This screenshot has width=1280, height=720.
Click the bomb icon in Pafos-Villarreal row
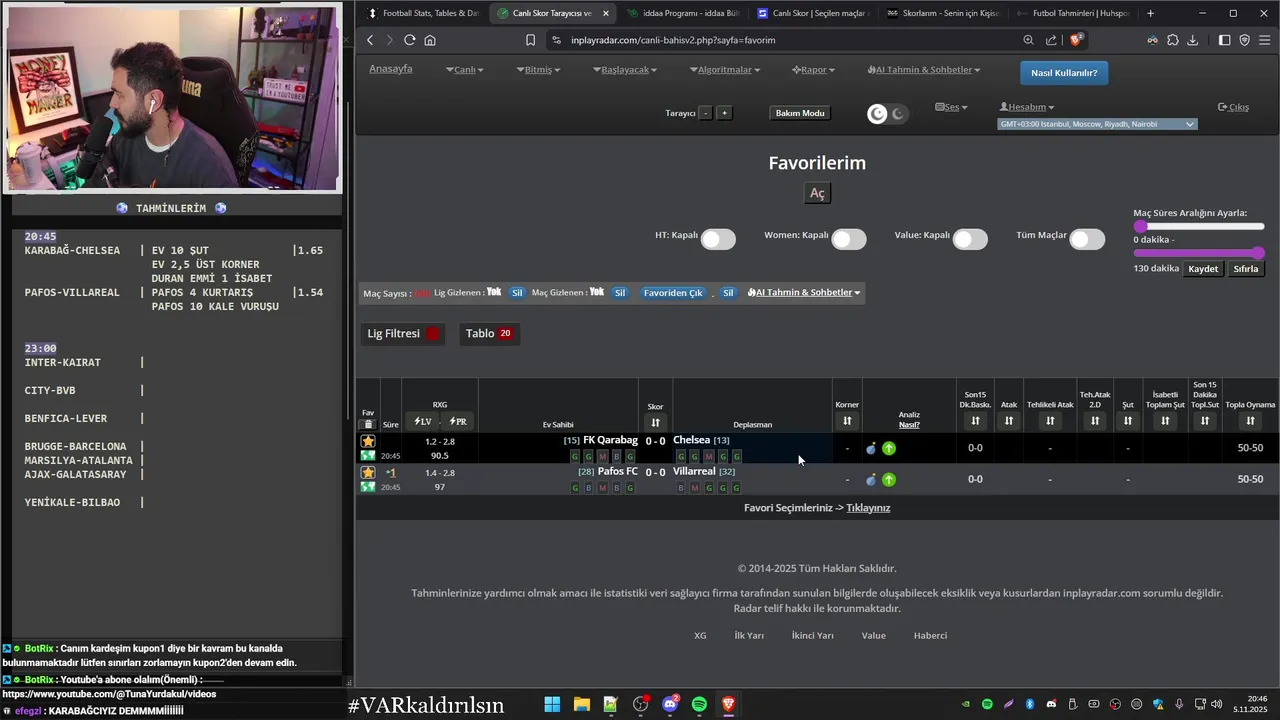pos(871,480)
